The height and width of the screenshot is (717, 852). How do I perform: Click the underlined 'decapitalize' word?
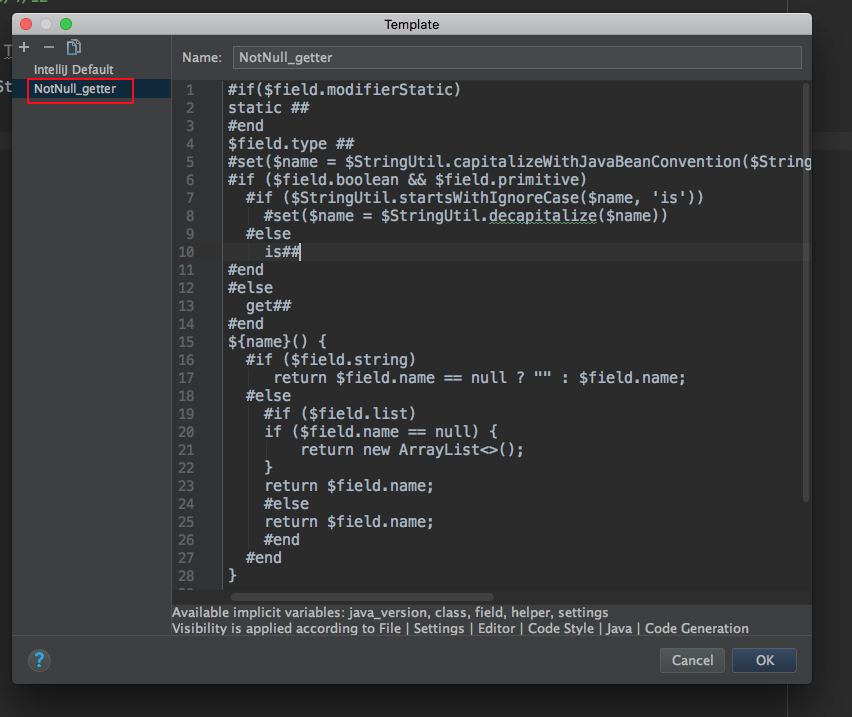click(x=542, y=216)
